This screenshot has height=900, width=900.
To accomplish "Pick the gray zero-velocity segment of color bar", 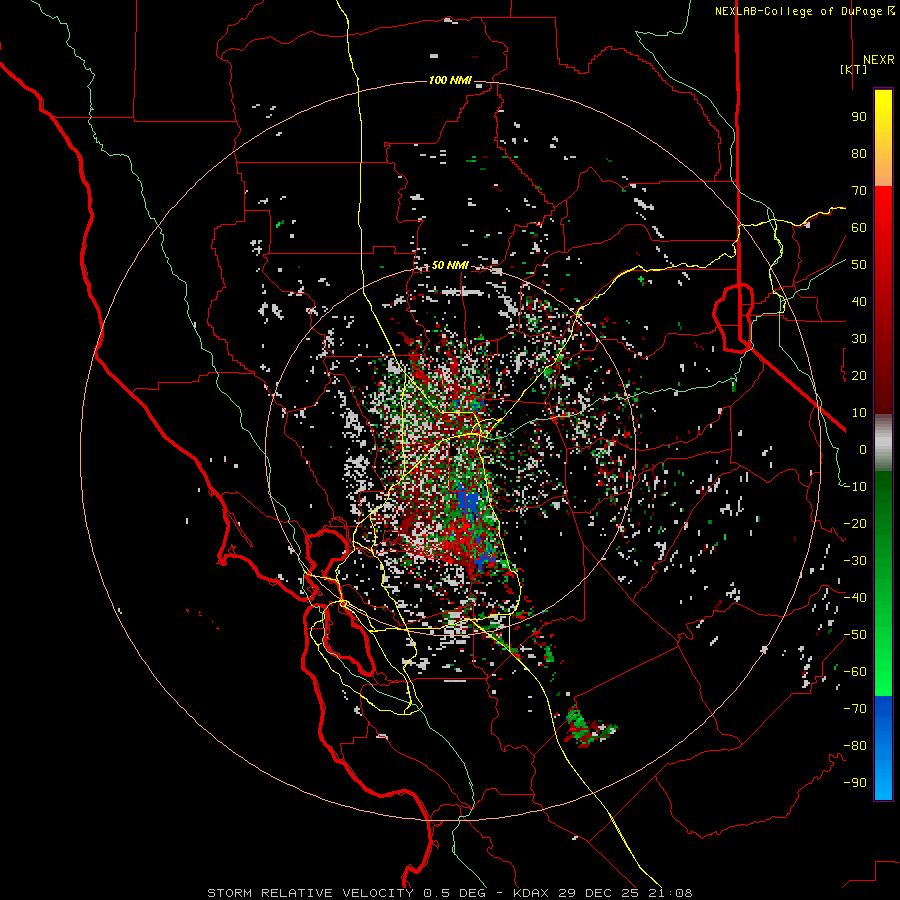I will point(883,443).
